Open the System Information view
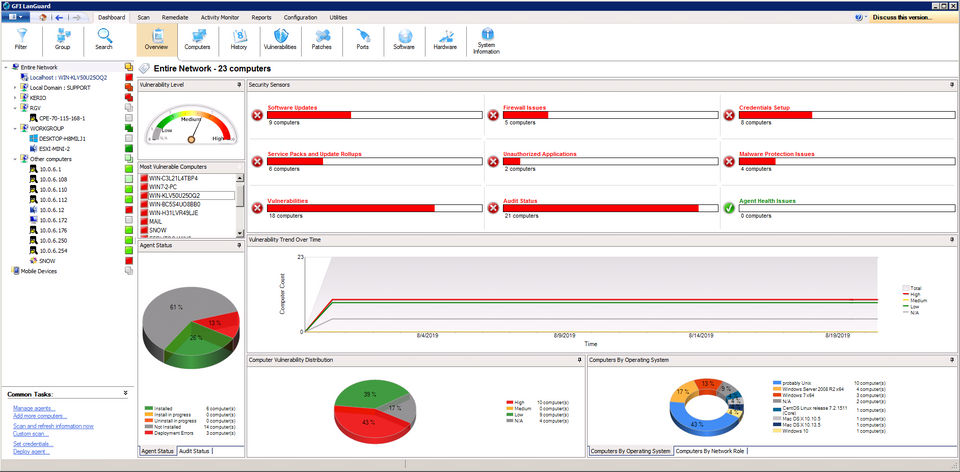 487,41
